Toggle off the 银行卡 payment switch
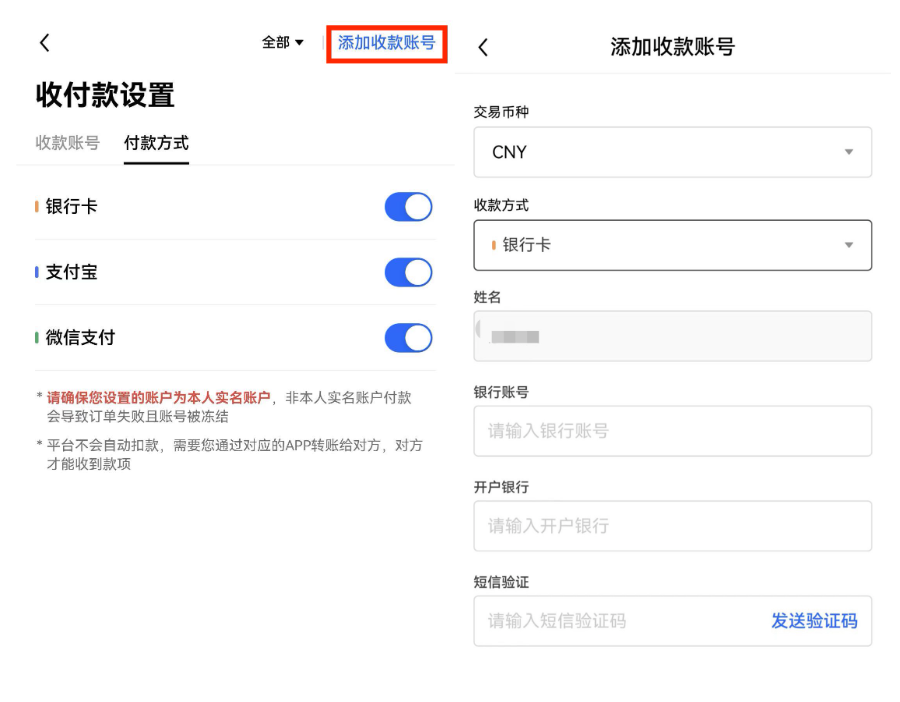This screenshot has width=900, height=702. [x=407, y=207]
